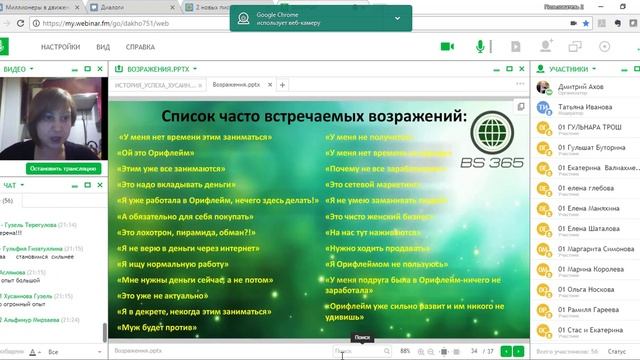Screen dimensions: 640x360
Task: Bookmark the page with the star icon
Action: (586, 23)
